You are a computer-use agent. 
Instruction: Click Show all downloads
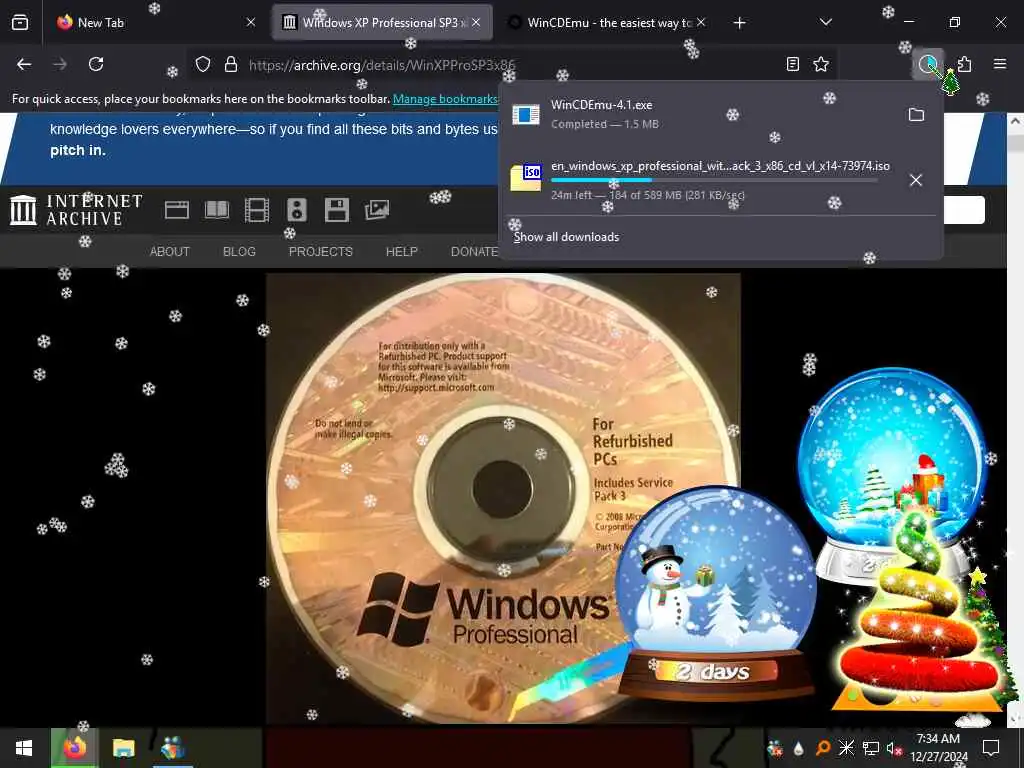click(566, 237)
